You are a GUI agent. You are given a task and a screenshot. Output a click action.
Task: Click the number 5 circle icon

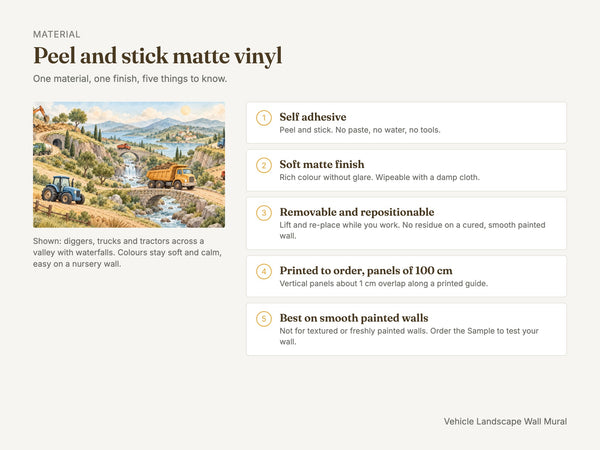point(264,319)
